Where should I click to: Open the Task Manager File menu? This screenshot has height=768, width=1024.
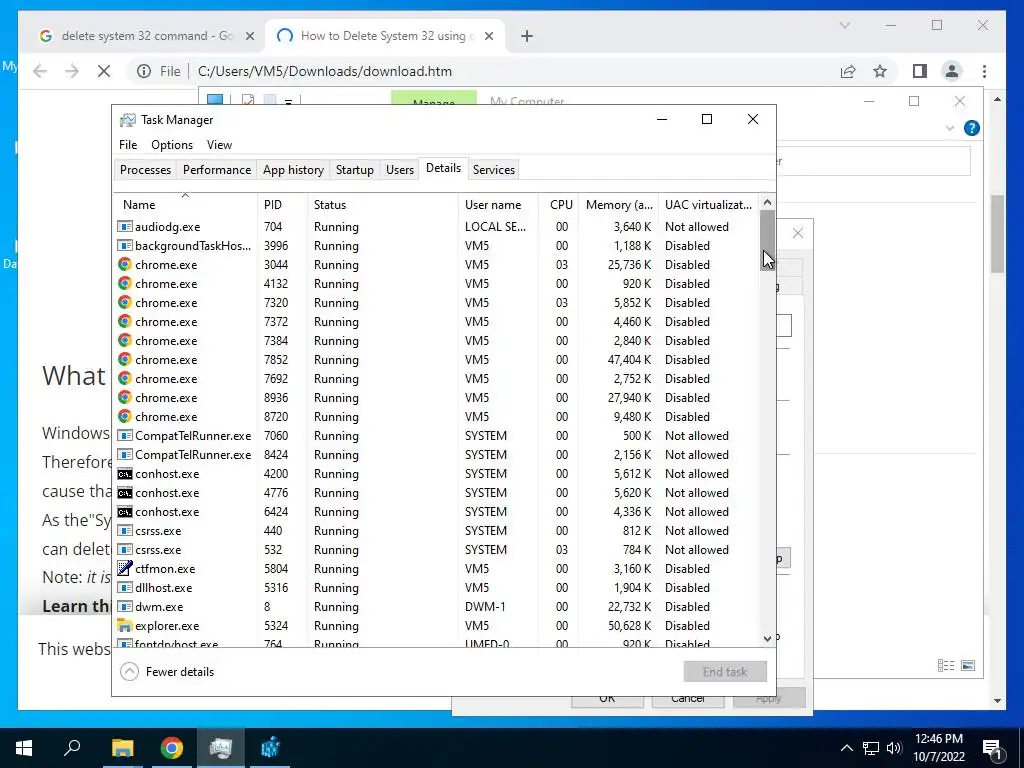128,145
